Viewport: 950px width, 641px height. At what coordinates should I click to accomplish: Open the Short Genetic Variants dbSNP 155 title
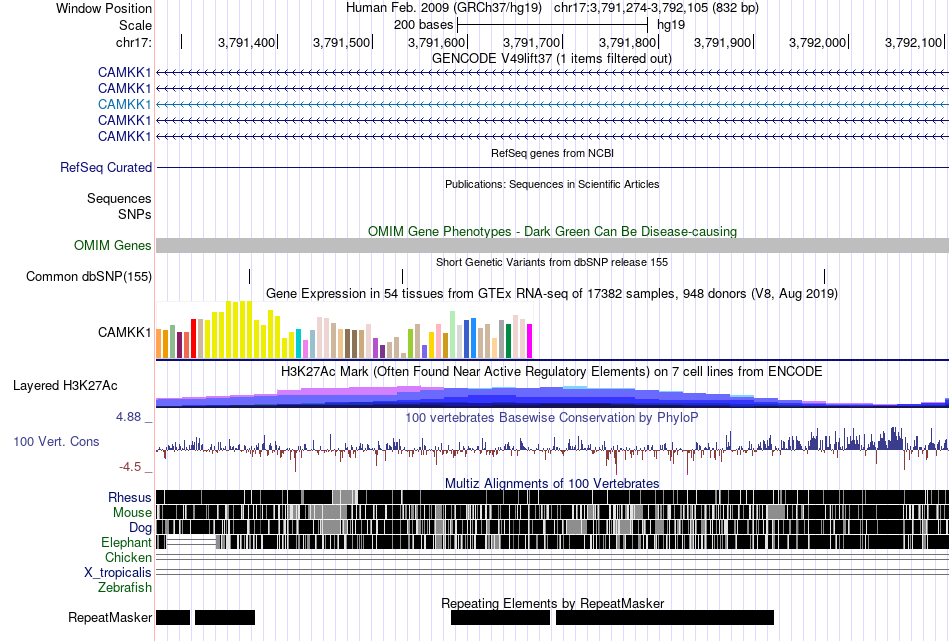click(x=552, y=262)
